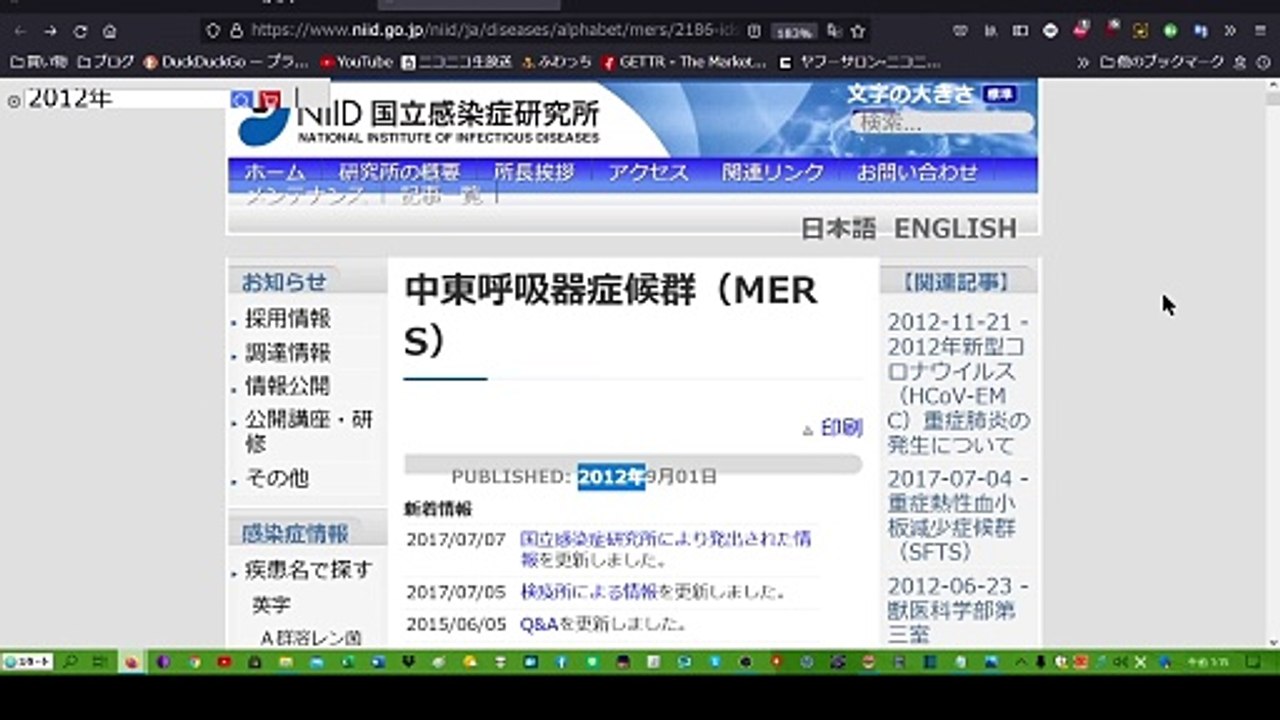Open the Task View taskbar icon

pos(100,661)
